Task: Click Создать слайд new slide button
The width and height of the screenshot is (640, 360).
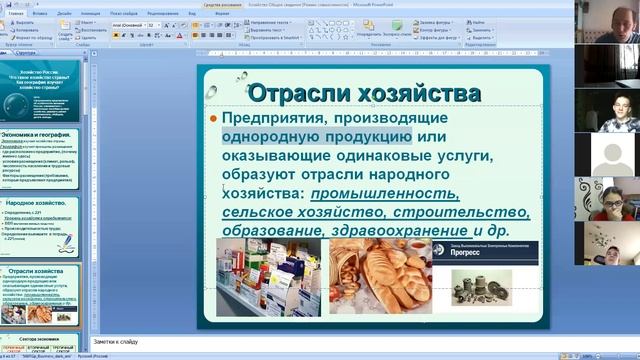Action: tap(64, 30)
